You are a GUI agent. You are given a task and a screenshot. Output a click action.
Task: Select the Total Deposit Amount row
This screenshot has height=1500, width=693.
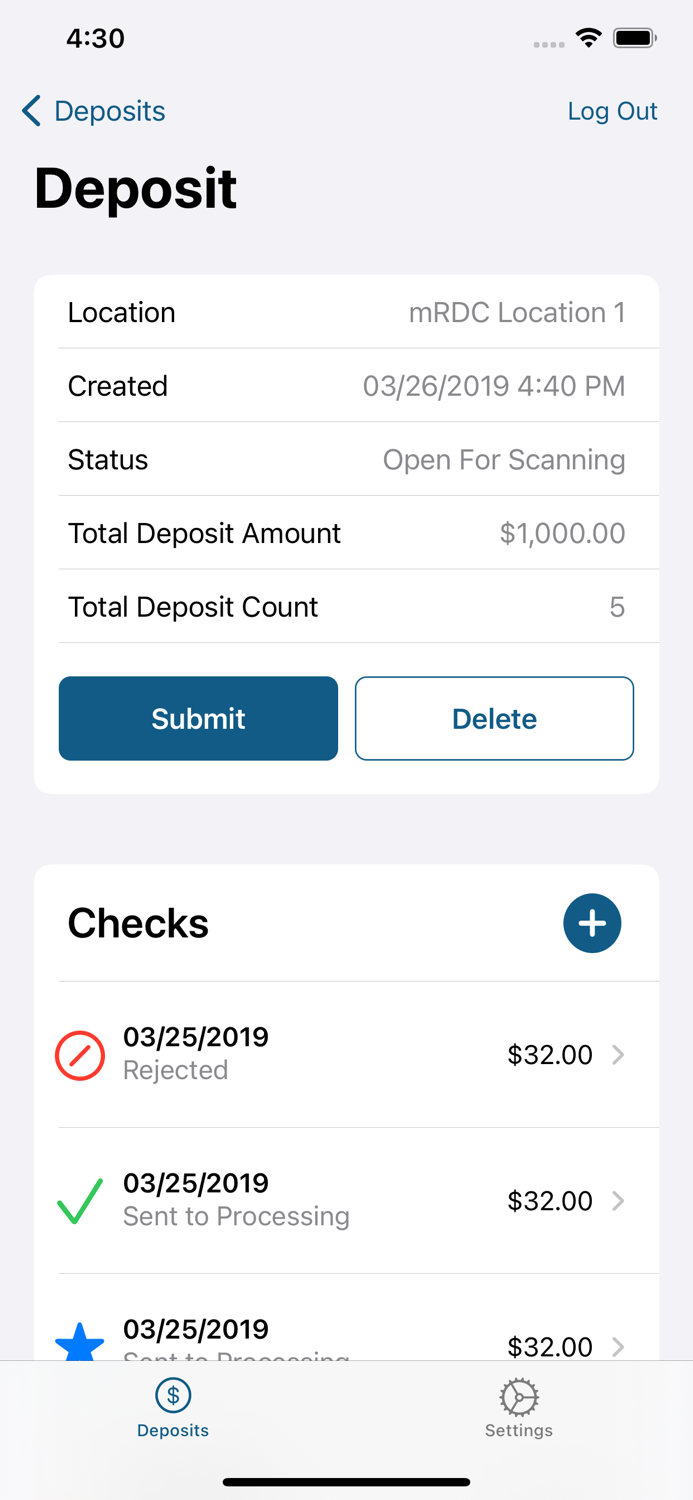(346, 533)
